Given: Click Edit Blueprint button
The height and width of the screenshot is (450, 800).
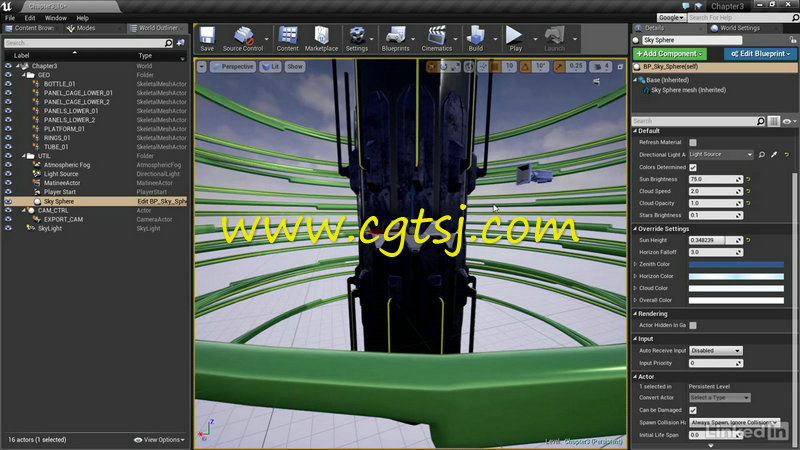Looking at the screenshot, I should 760,54.
